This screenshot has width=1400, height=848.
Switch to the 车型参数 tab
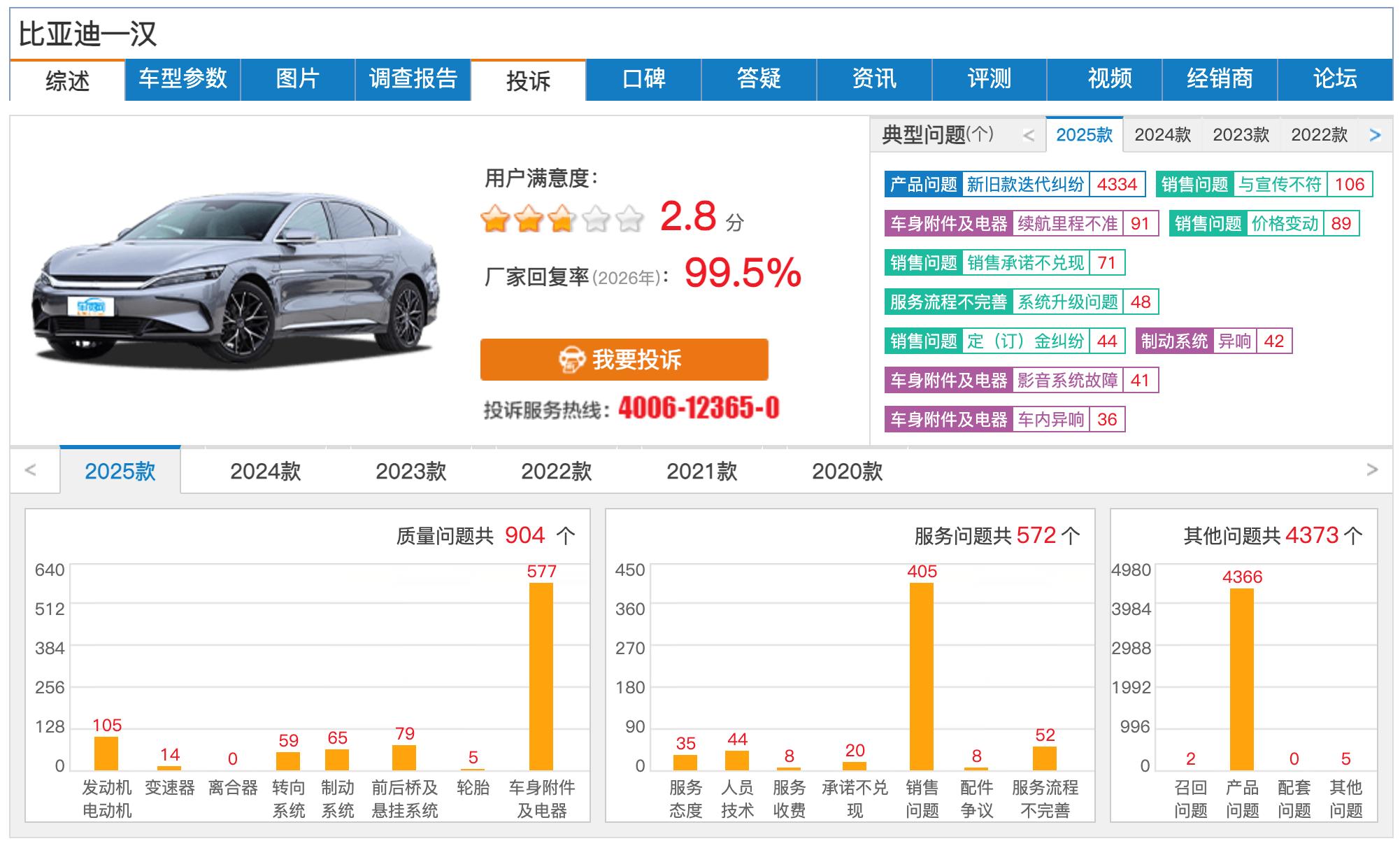(183, 79)
